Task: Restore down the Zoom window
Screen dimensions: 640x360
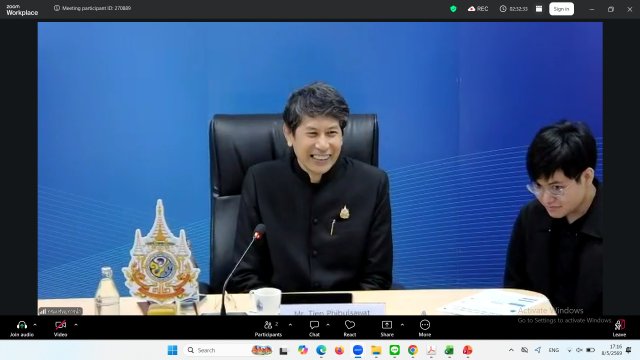Action: 611,9
